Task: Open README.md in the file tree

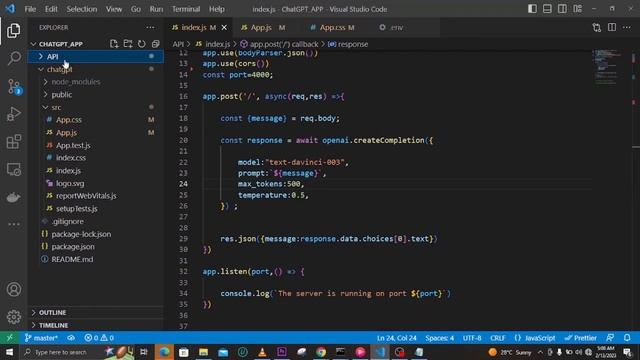Action: coord(96,259)
